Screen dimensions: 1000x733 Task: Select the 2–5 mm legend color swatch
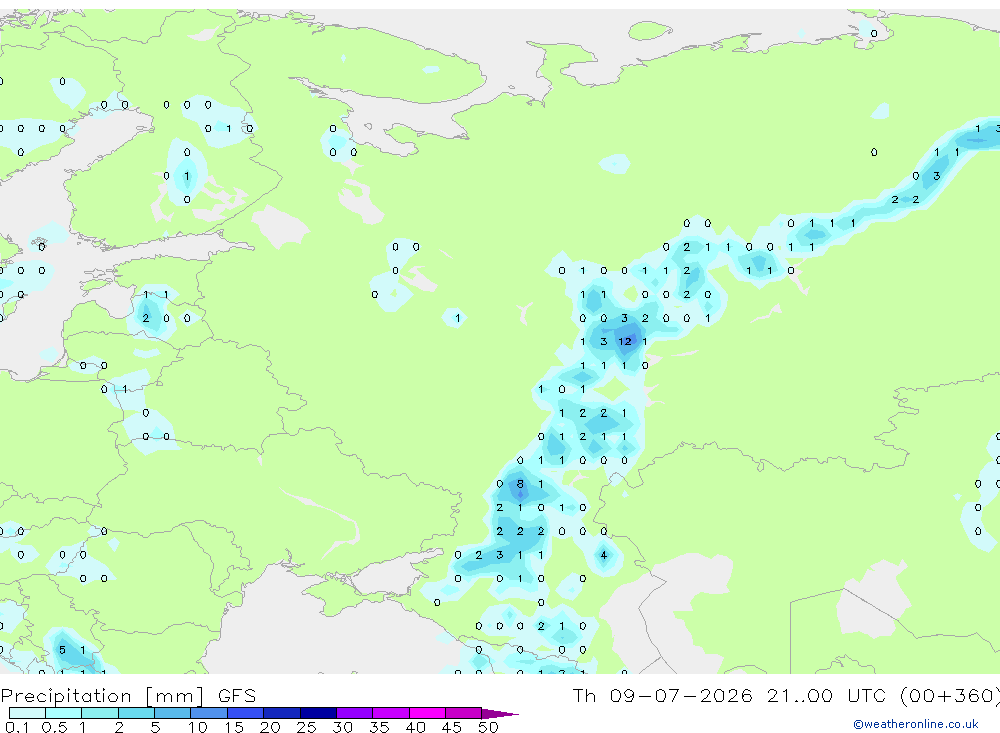(x=136, y=713)
